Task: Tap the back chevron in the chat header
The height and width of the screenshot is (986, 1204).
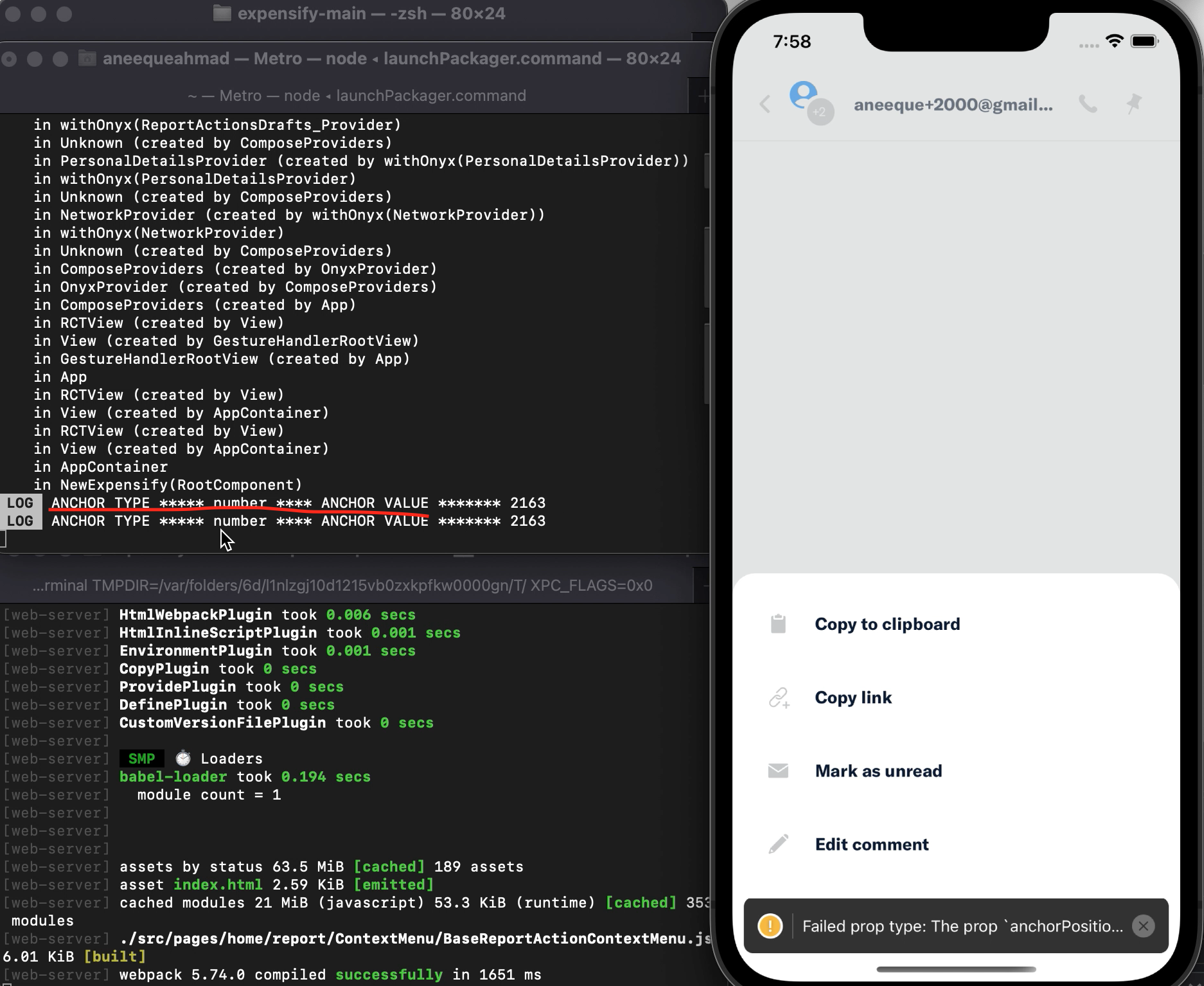Action: click(765, 104)
